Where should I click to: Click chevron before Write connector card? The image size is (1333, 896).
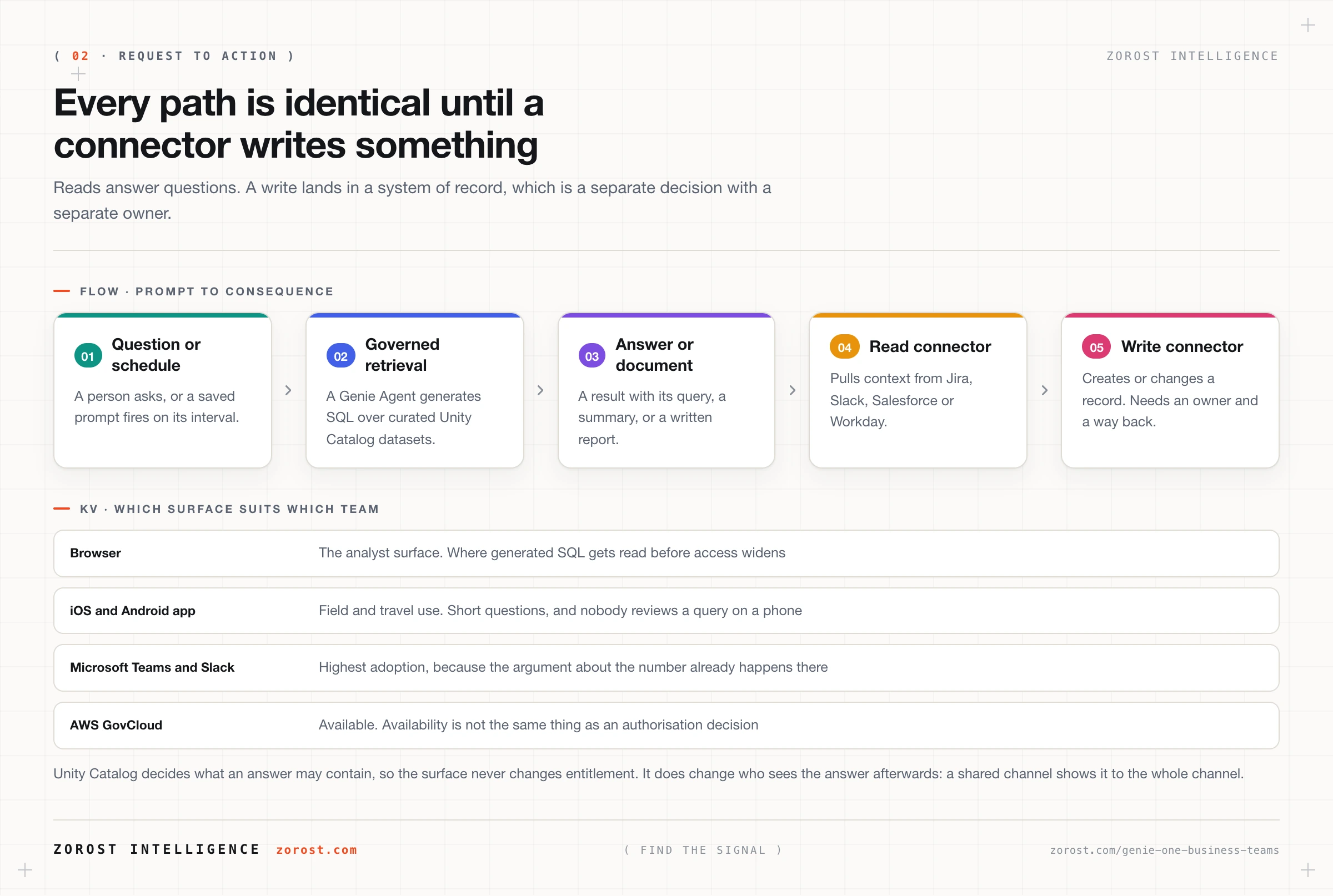(1045, 390)
